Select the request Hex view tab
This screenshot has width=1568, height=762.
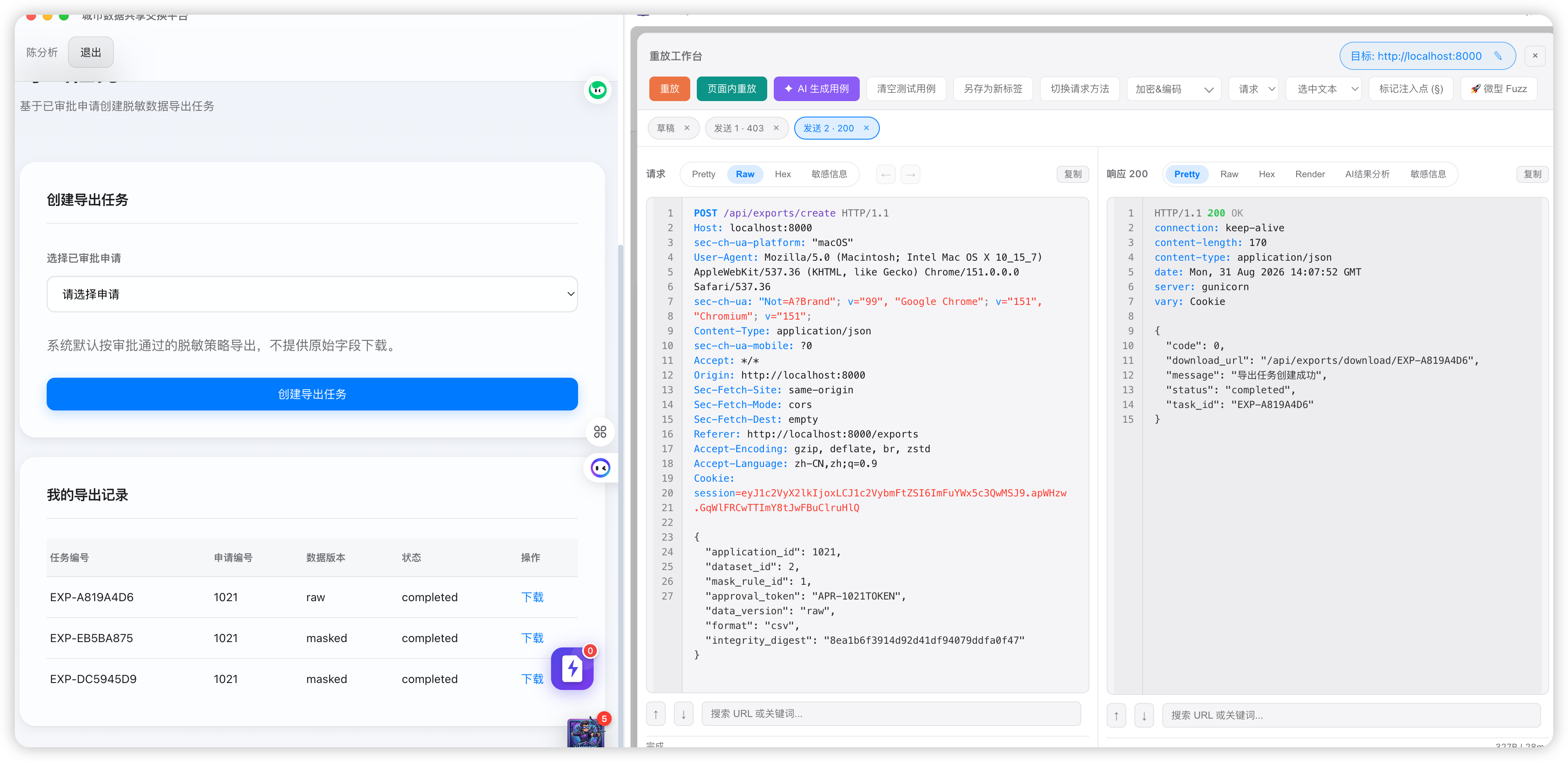pos(783,174)
